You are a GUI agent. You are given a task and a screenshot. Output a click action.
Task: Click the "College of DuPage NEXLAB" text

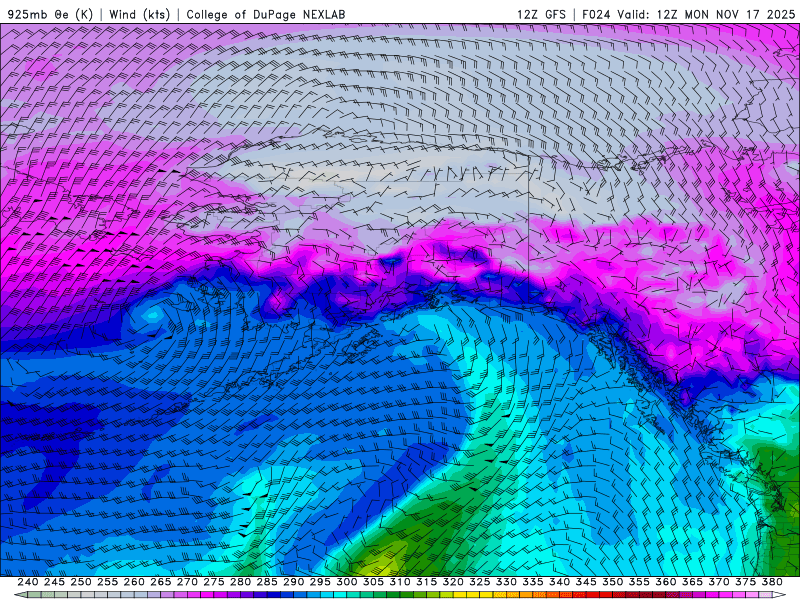point(266,14)
